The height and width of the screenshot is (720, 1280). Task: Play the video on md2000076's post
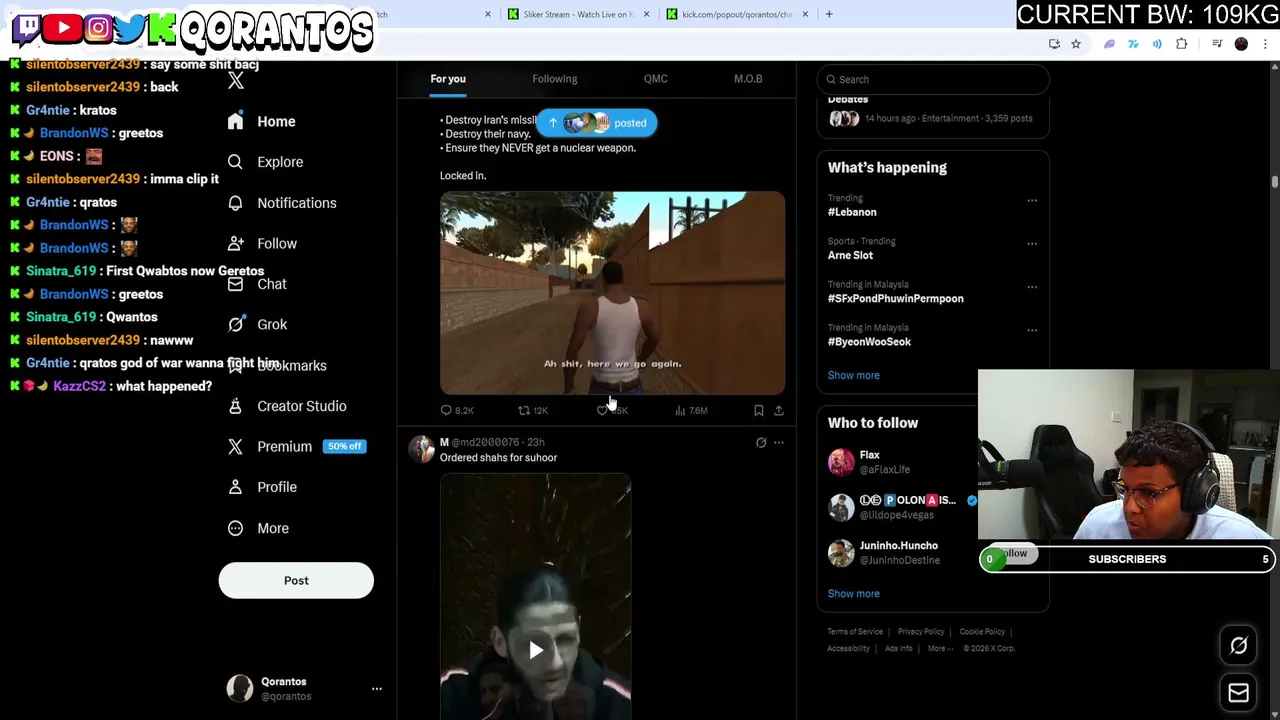point(536,650)
